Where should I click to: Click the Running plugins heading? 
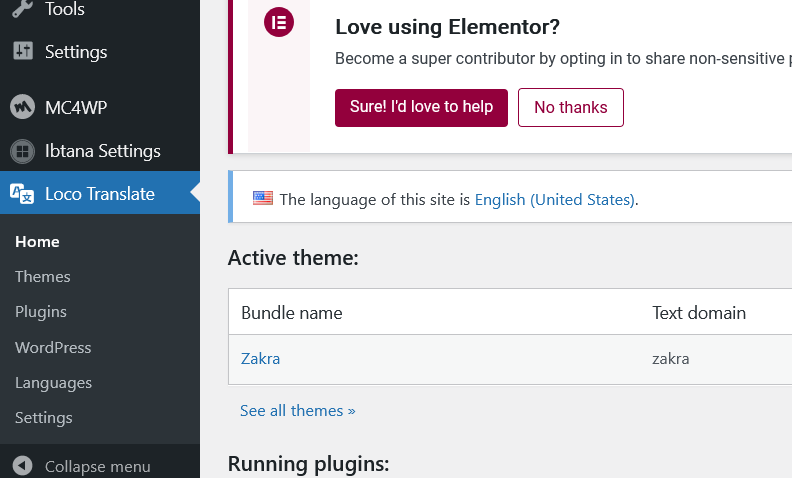[x=308, y=464]
